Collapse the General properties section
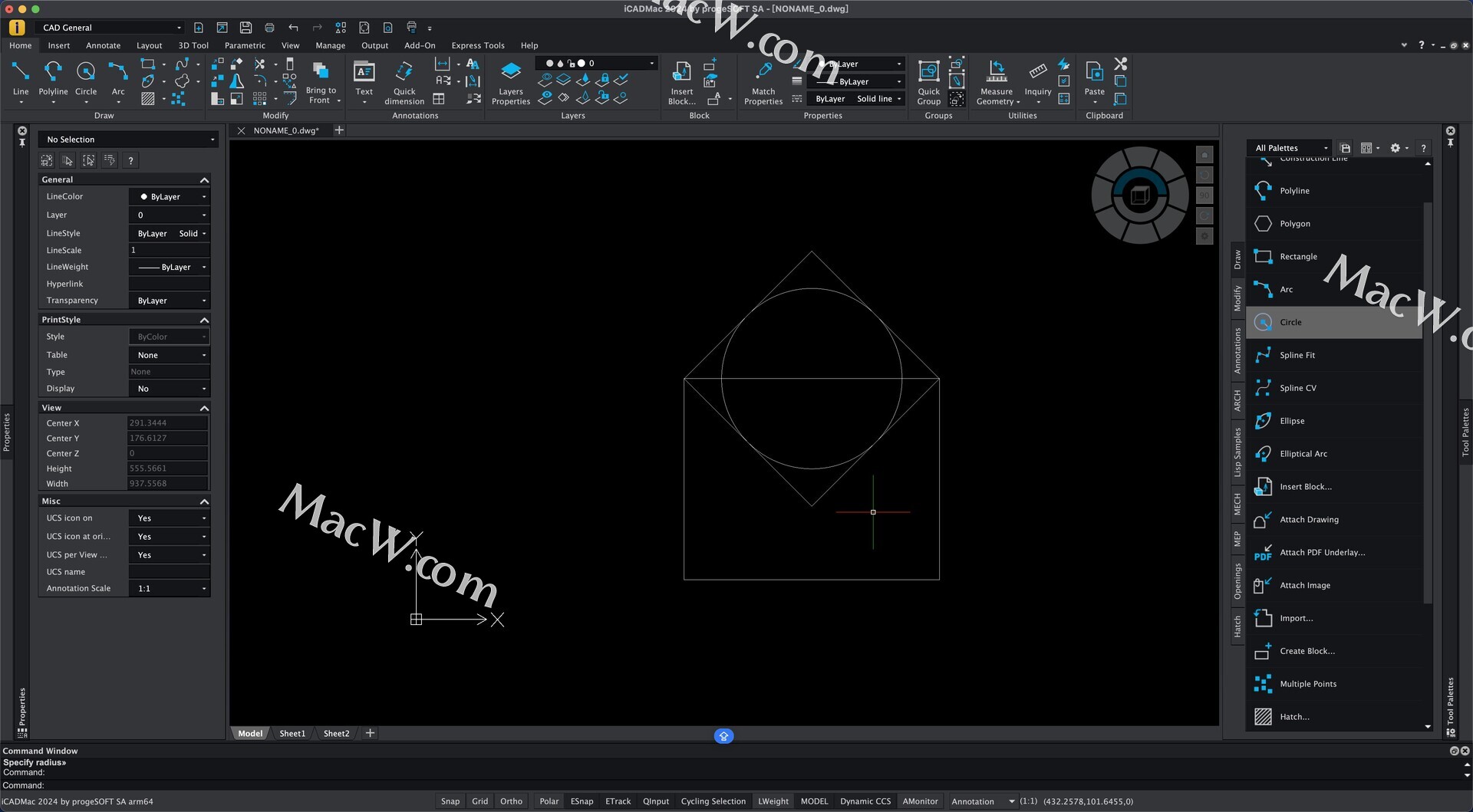 [204, 180]
